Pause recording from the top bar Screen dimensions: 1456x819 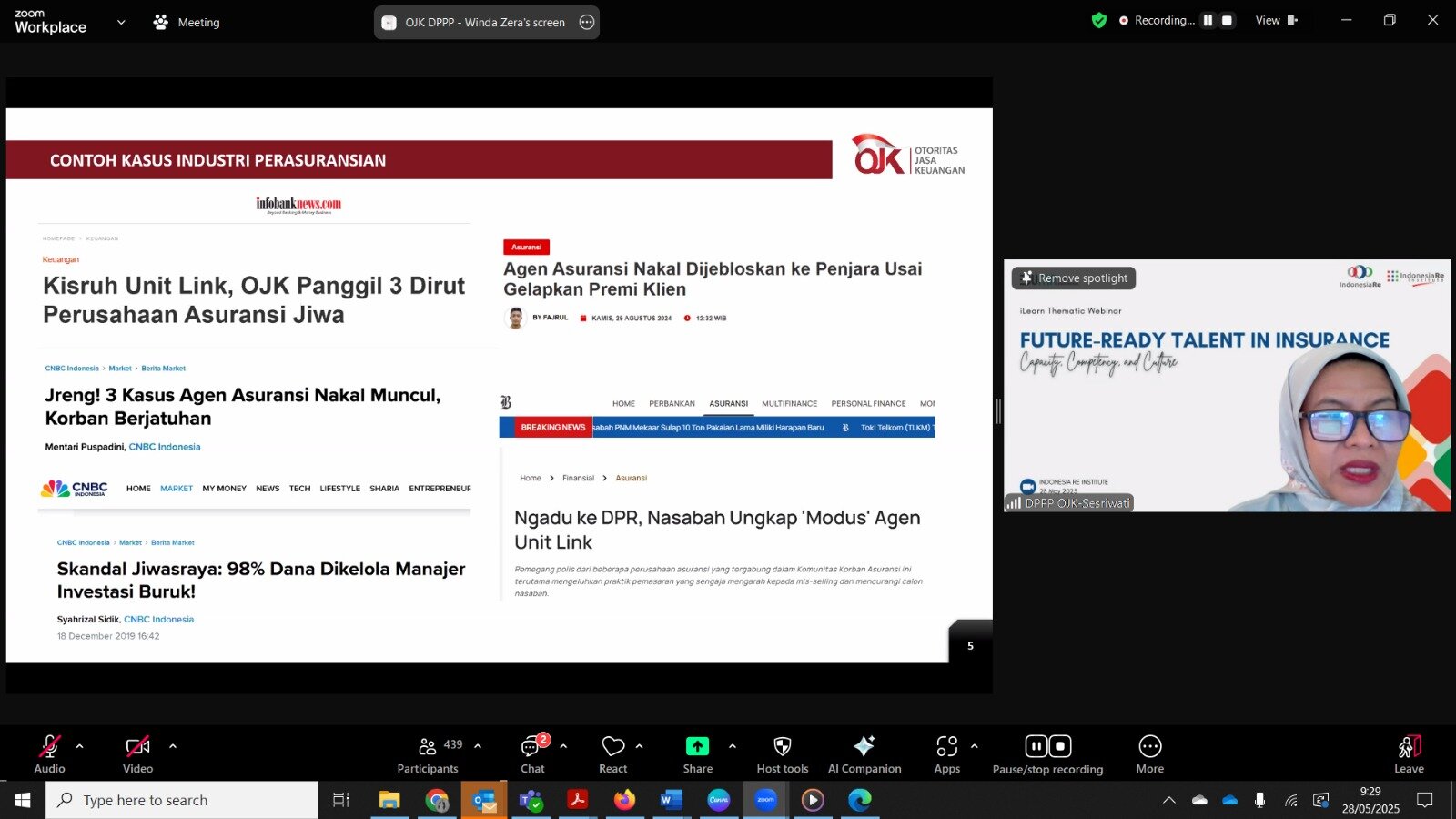click(x=1208, y=20)
